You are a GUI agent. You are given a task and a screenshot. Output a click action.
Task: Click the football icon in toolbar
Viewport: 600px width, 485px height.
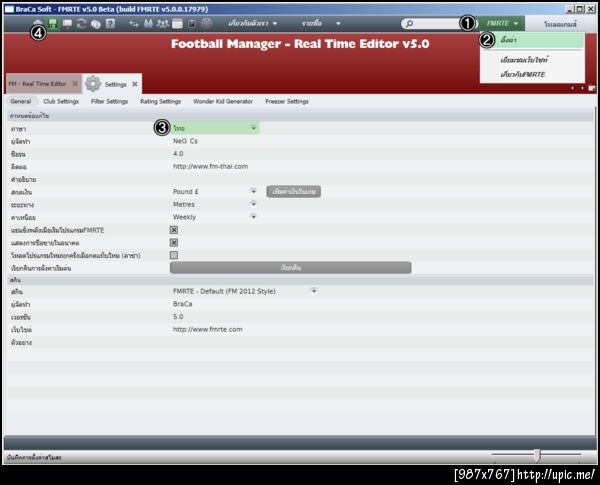(x=207, y=23)
